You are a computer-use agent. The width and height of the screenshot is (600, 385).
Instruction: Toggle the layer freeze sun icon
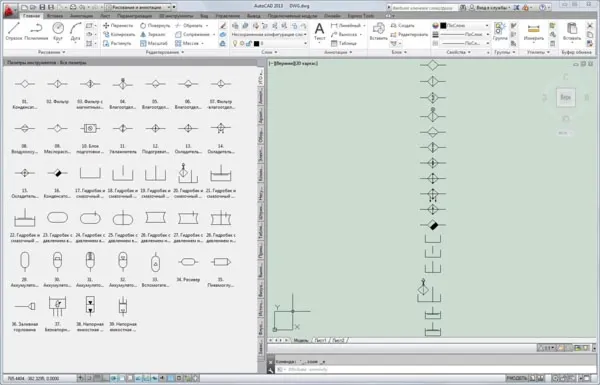tap(242, 44)
